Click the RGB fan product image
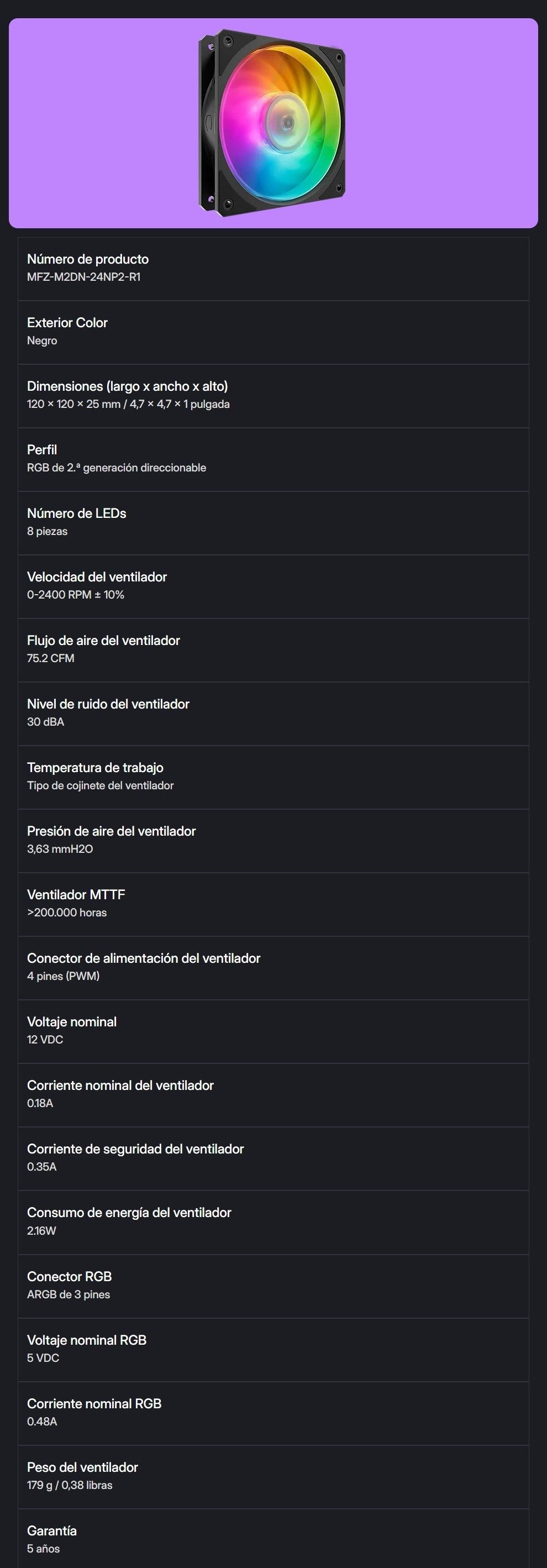The width and height of the screenshot is (547, 1568). pos(273,123)
